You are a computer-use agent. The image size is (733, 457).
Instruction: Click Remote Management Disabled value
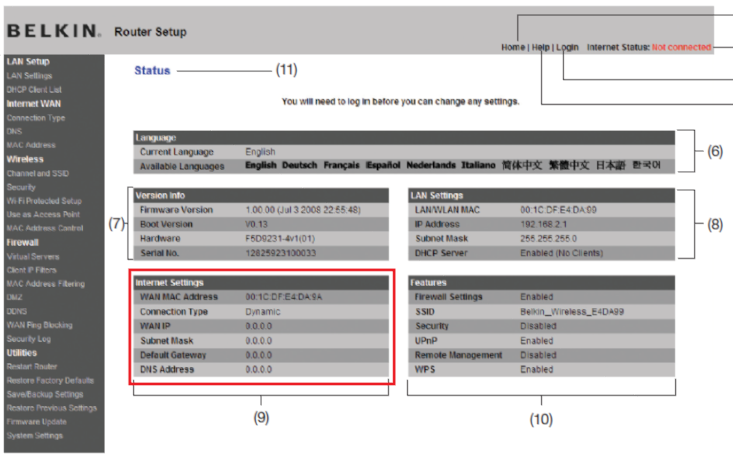tap(538, 355)
